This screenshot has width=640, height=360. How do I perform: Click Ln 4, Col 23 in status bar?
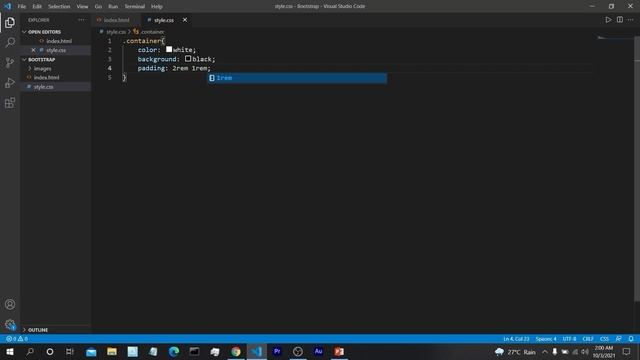pyautogui.click(x=516, y=339)
